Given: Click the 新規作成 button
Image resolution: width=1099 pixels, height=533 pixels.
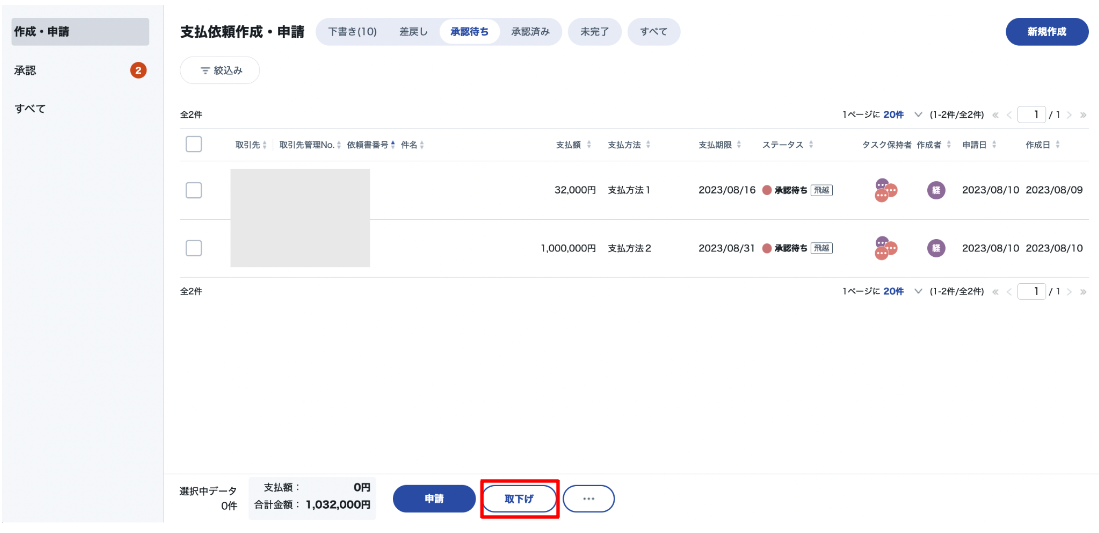Looking at the screenshot, I should click(1047, 32).
